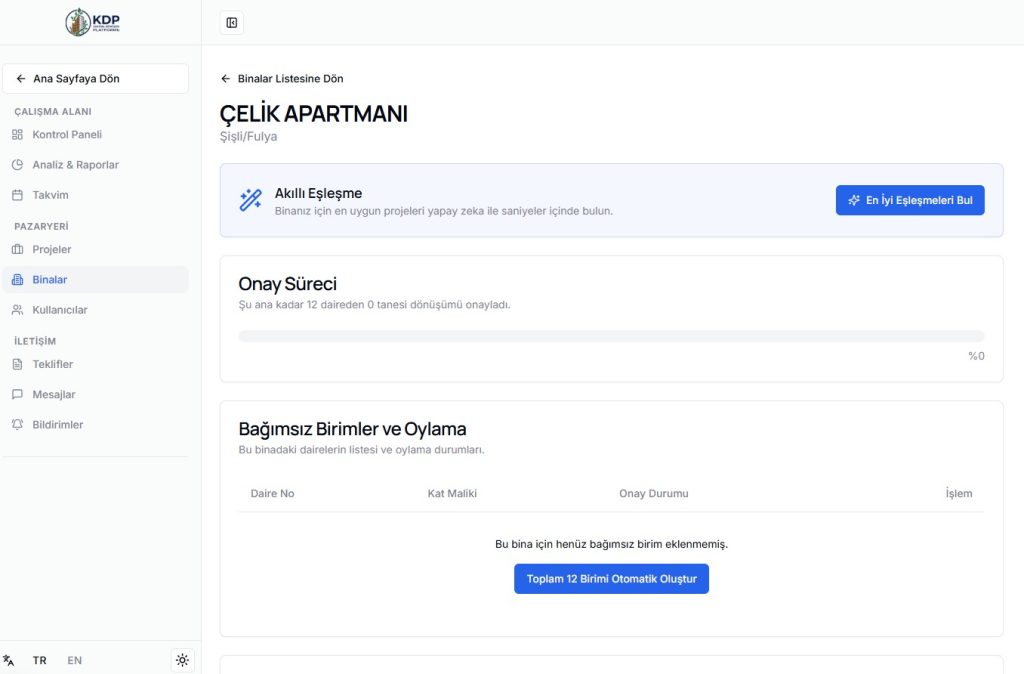The height and width of the screenshot is (674, 1024).
Task: Click Toplam 12 Birimi Otomatik Oluştur
Action: click(x=611, y=579)
